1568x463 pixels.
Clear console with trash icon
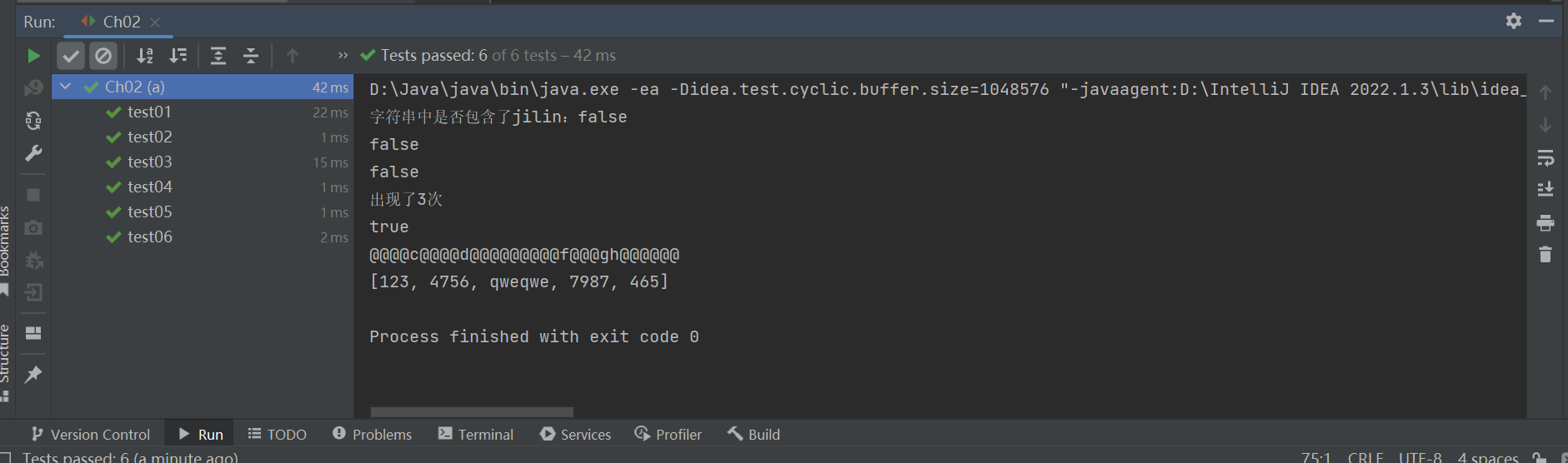tap(1545, 254)
